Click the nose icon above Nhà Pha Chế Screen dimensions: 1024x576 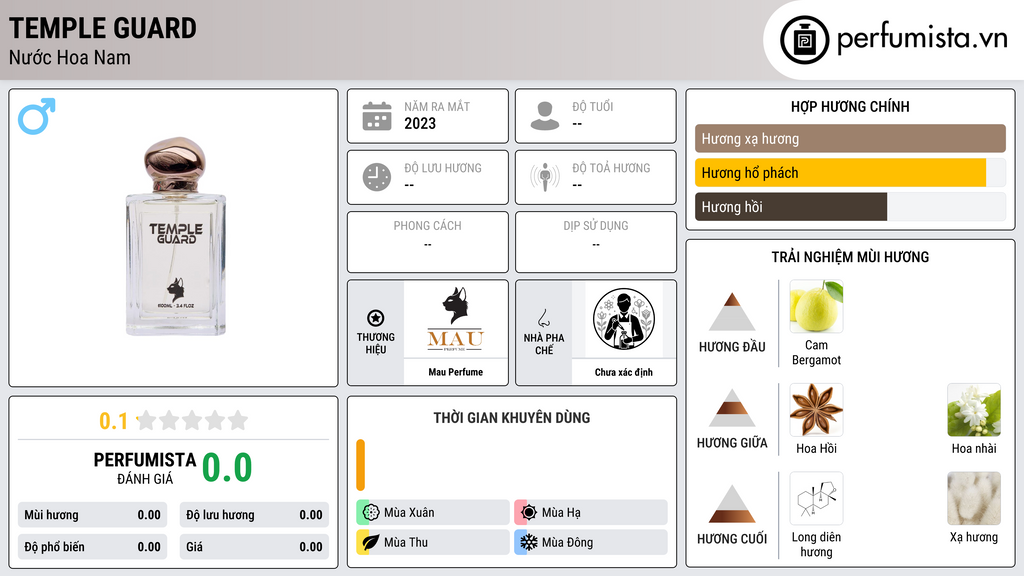[x=543, y=318]
